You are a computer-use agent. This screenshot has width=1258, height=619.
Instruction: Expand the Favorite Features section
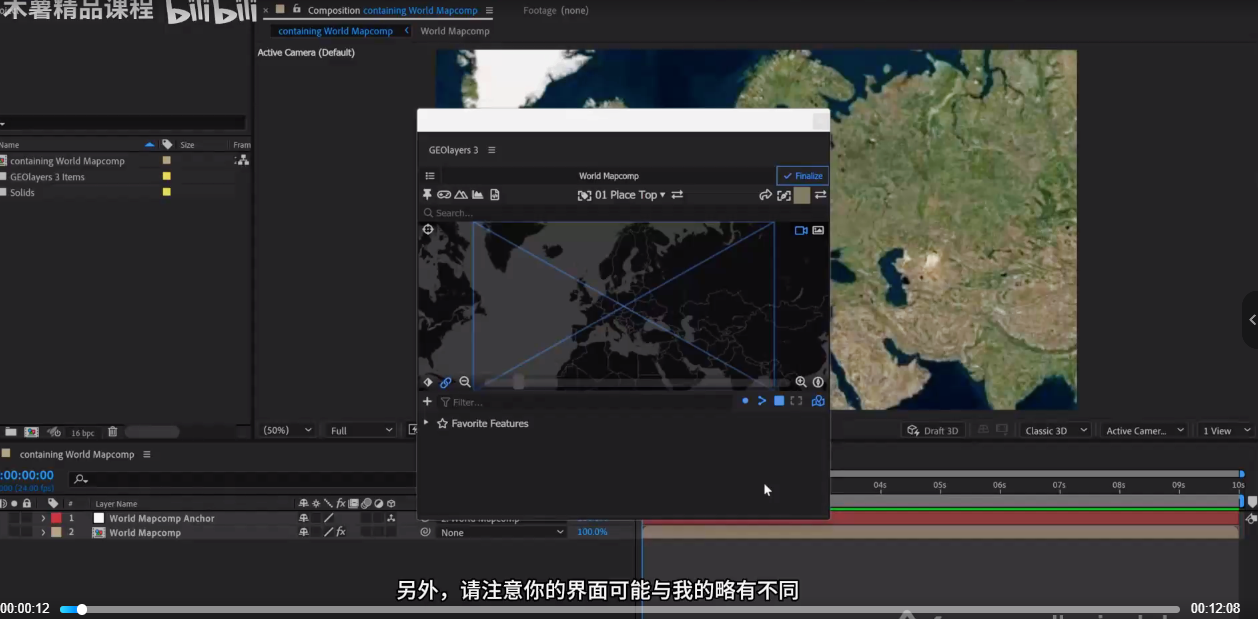tap(426, 423)
